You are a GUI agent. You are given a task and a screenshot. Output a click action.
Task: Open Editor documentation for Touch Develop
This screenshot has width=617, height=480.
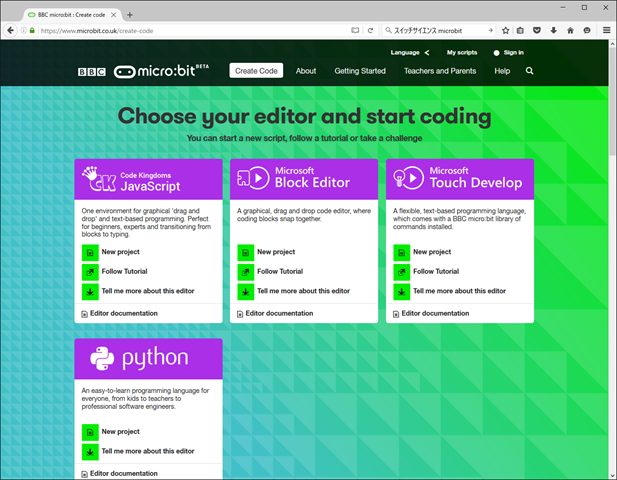click(x=435, y=313)
